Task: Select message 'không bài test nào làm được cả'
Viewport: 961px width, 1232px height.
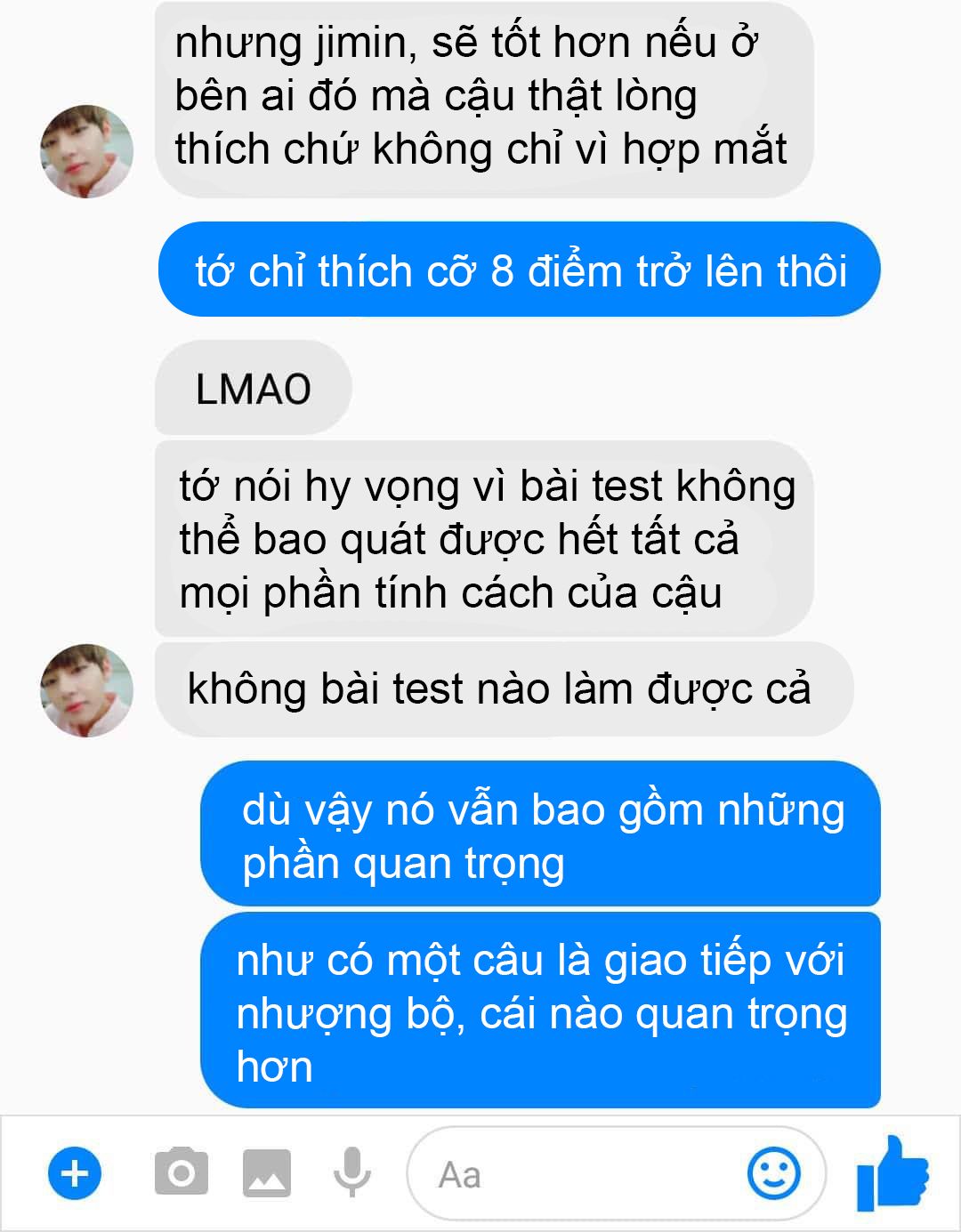Action: [x=504, y=689]
